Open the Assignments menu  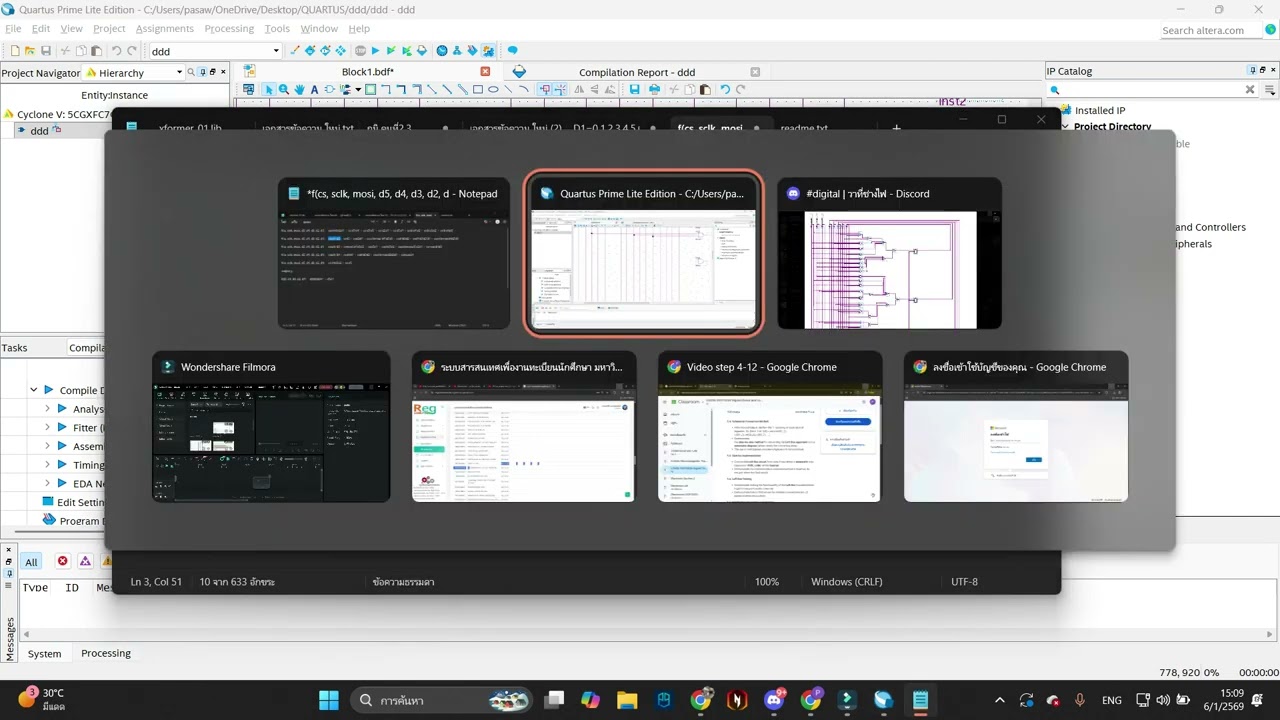click(x=165, y=28)
